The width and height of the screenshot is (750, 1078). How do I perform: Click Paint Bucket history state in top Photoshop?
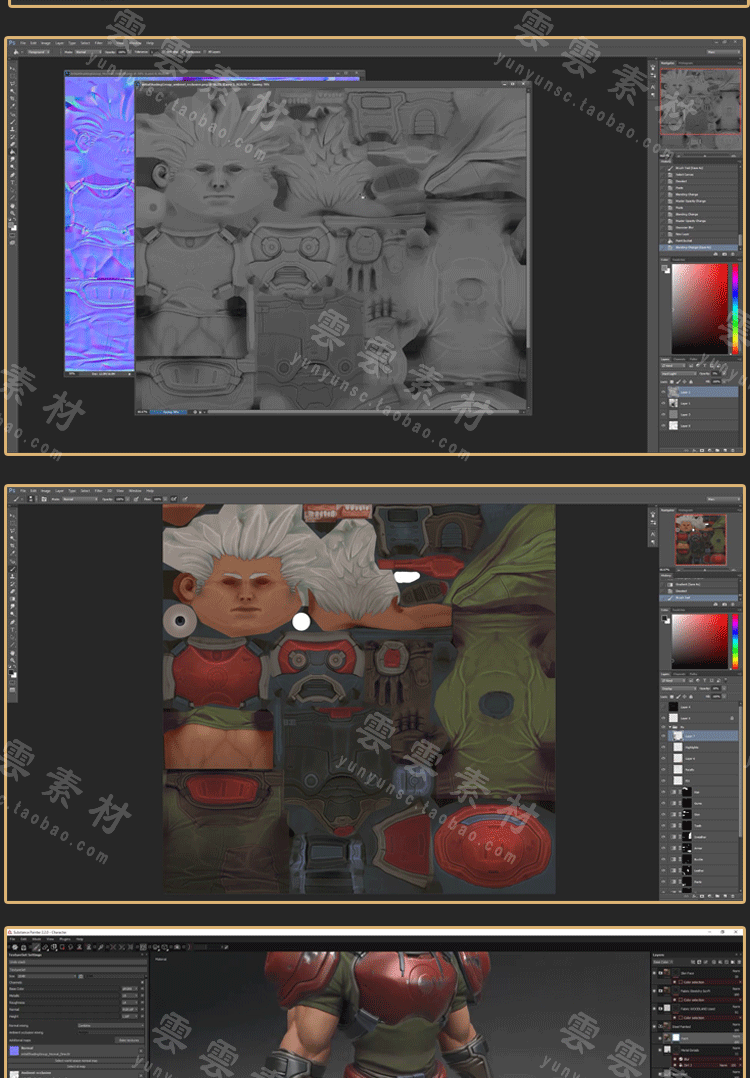[x=698, y=241]
